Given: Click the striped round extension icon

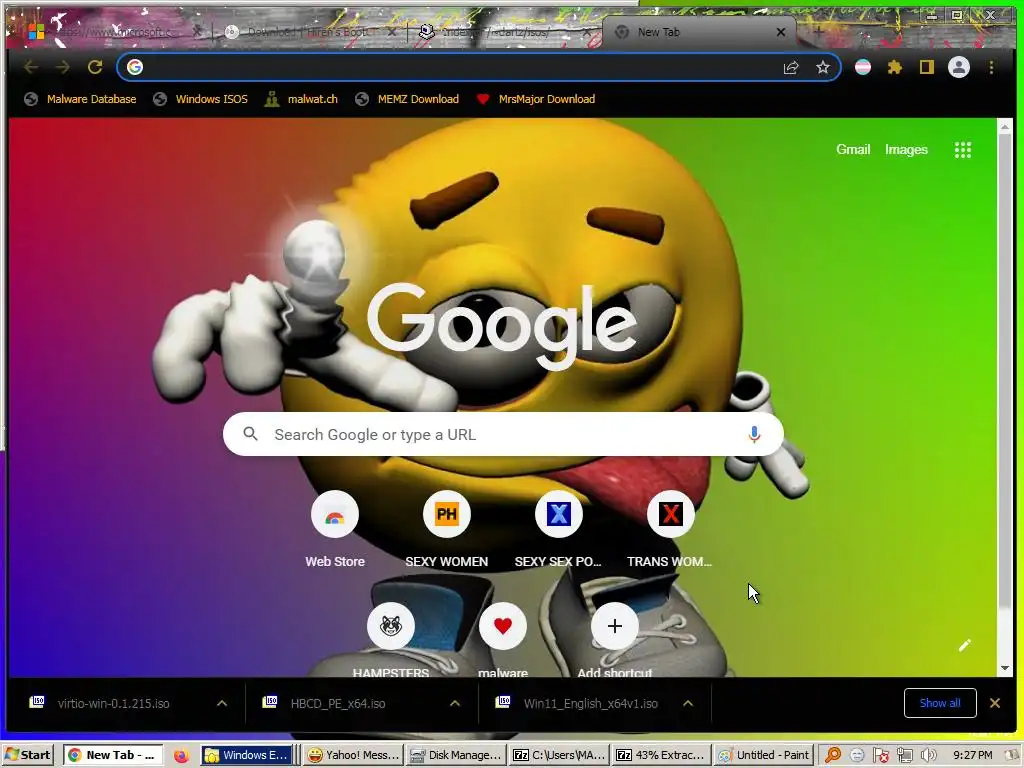Looking at the screenshot, I should [863, 67].
